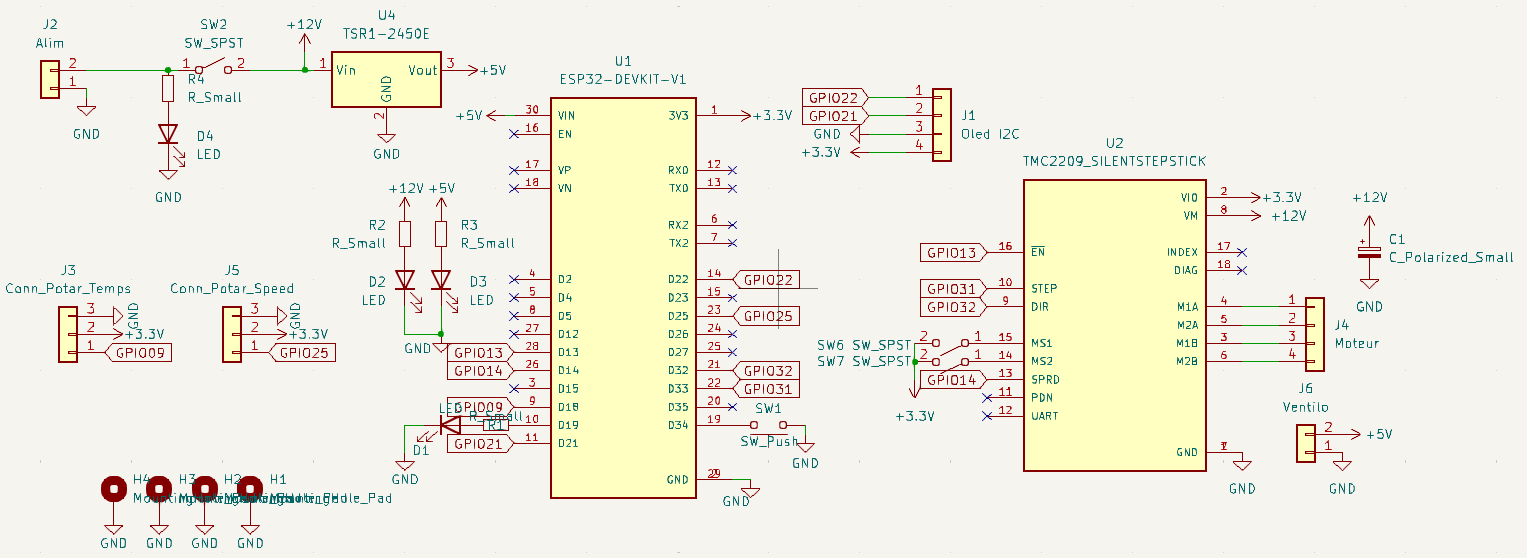
Task: Click the J2 Alim connector symbol
Action: (50, 80)
